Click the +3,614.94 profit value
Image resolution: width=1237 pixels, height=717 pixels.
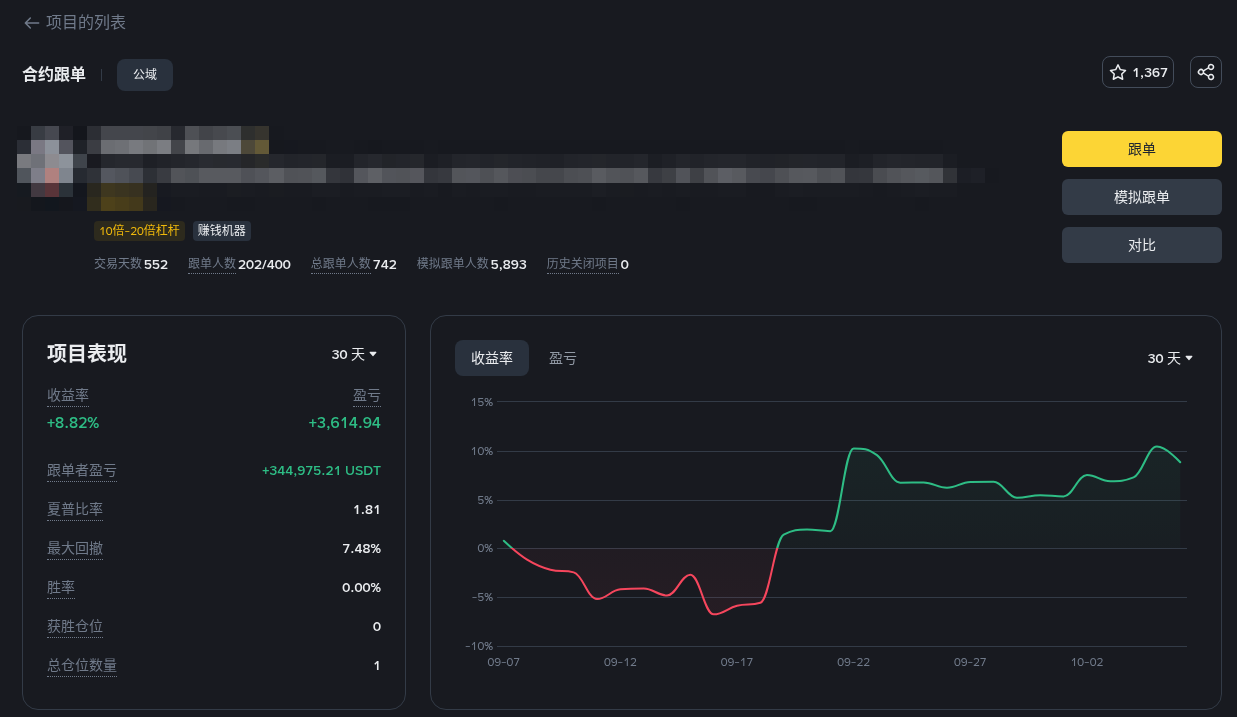tap(344, 422)
